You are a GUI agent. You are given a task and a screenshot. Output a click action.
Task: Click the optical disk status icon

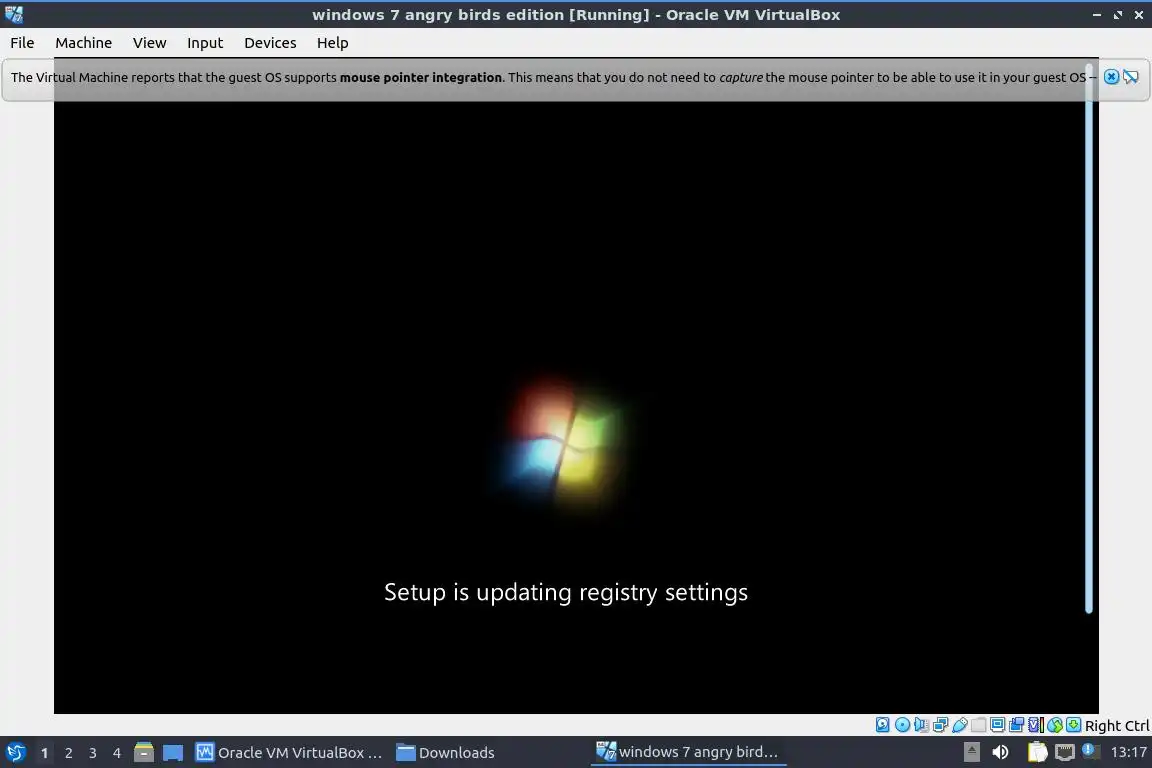pyautogui.click(x=902, y=725)
